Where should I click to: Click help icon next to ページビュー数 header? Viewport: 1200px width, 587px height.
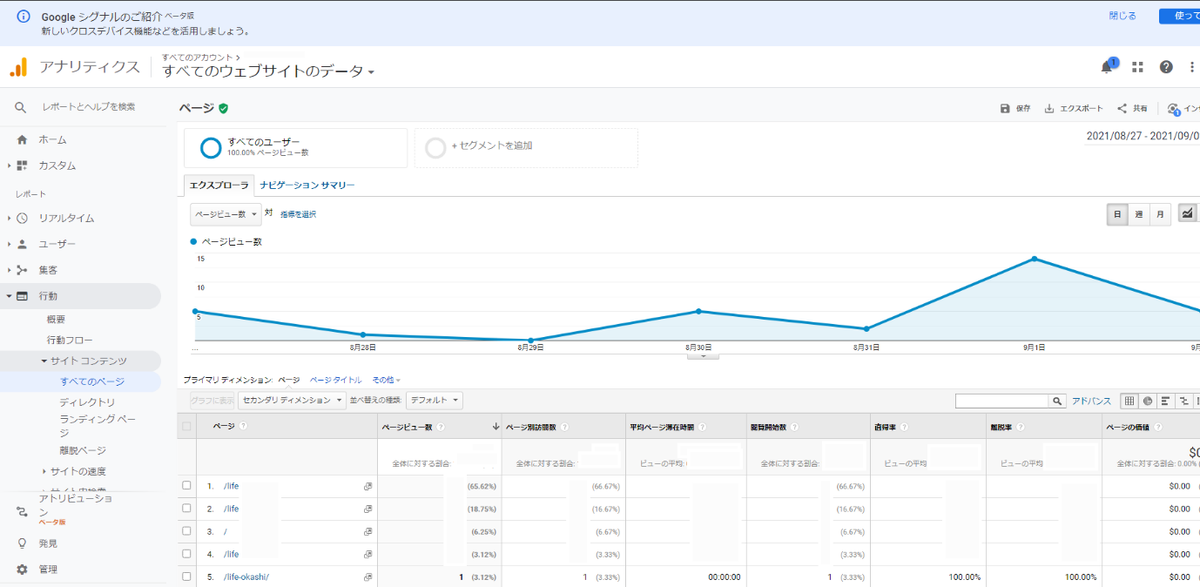click(x=441, y=426)
